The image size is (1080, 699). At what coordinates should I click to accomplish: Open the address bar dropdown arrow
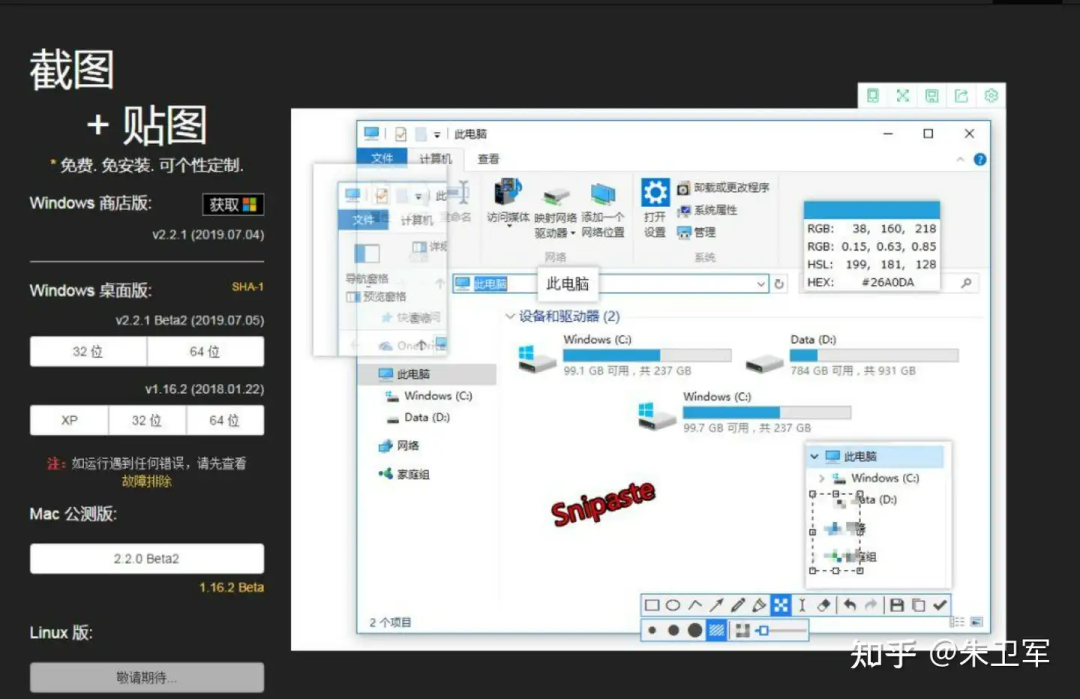click(x=762, y=284)
